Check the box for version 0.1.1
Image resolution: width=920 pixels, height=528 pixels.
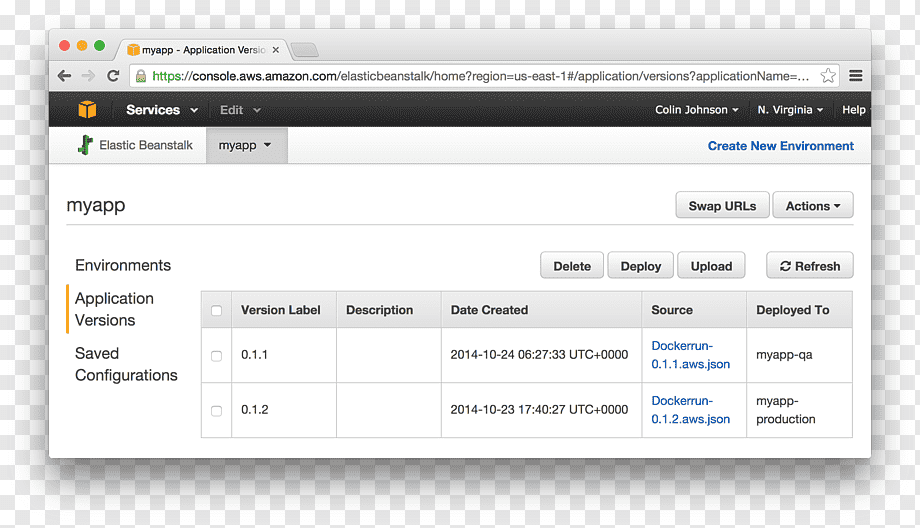point(217,356)
